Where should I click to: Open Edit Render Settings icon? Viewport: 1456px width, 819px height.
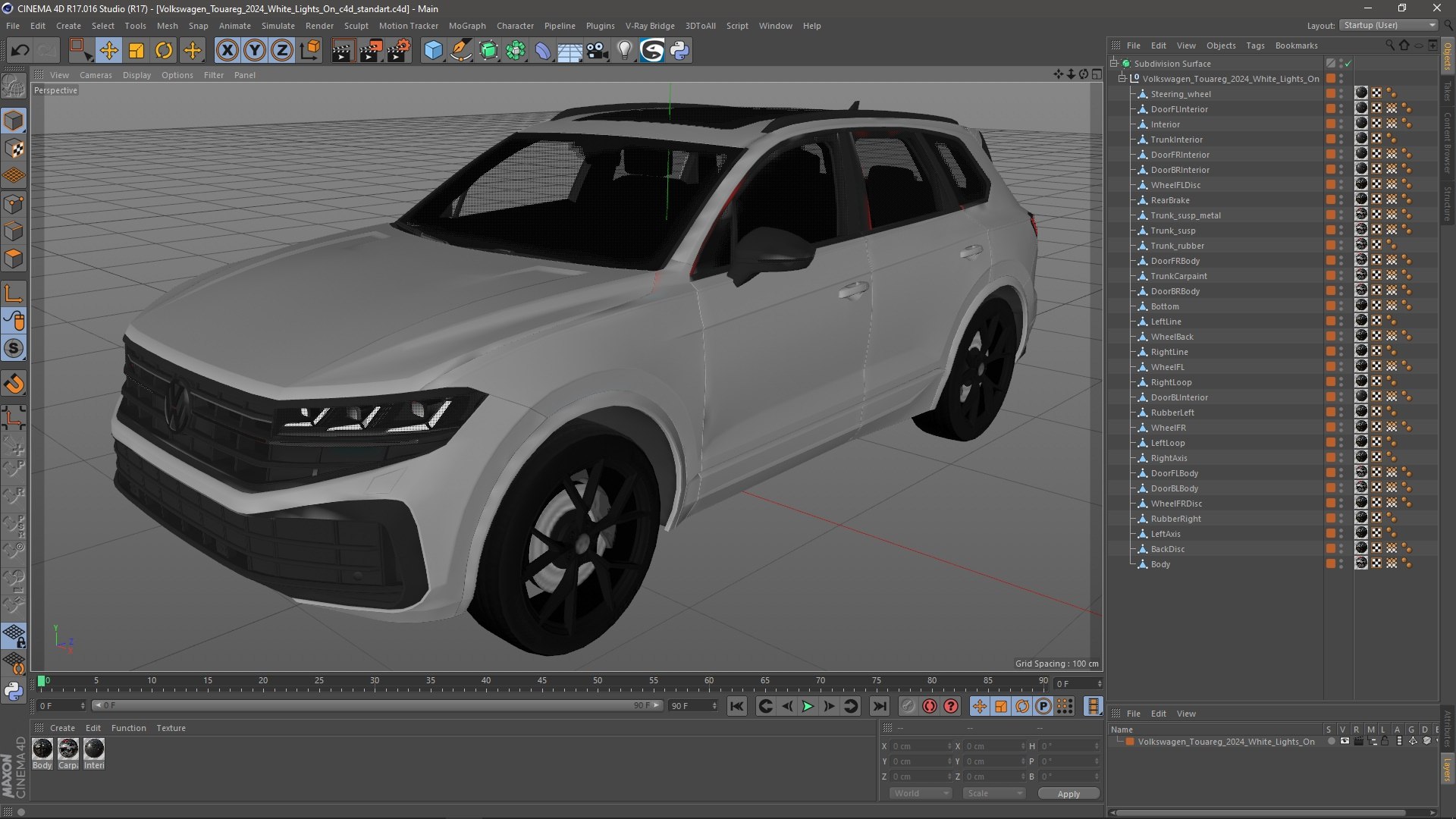[398, 51]
